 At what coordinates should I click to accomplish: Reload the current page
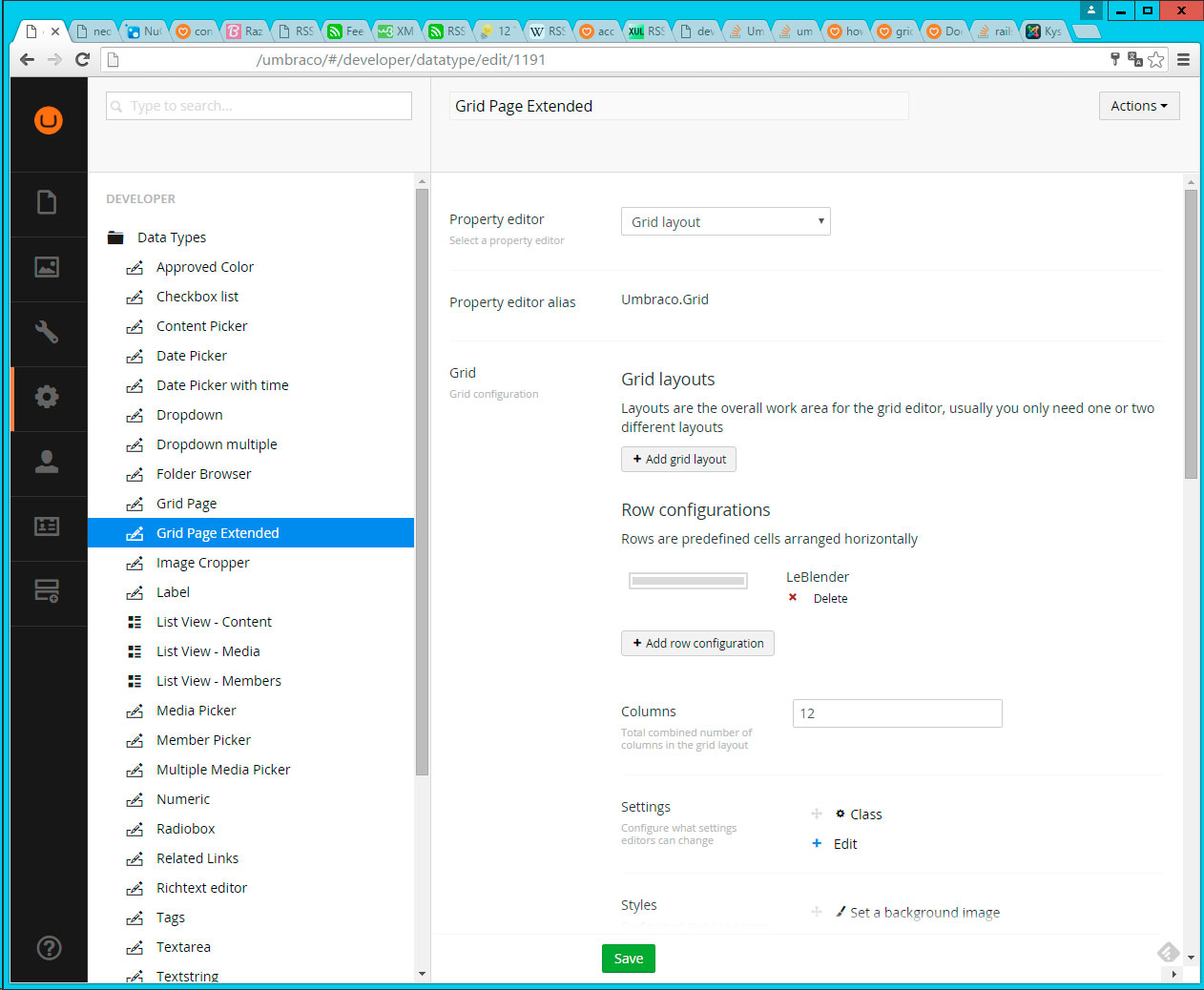(x=83, y=59)
